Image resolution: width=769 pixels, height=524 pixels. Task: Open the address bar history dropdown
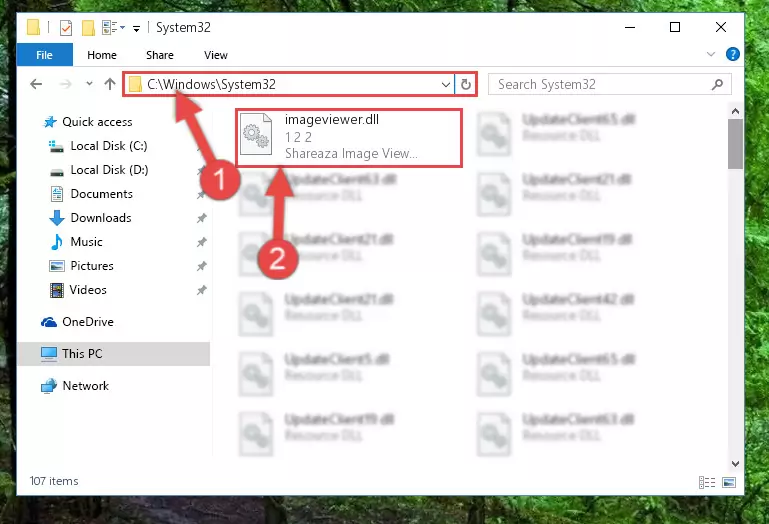(446, 84)
